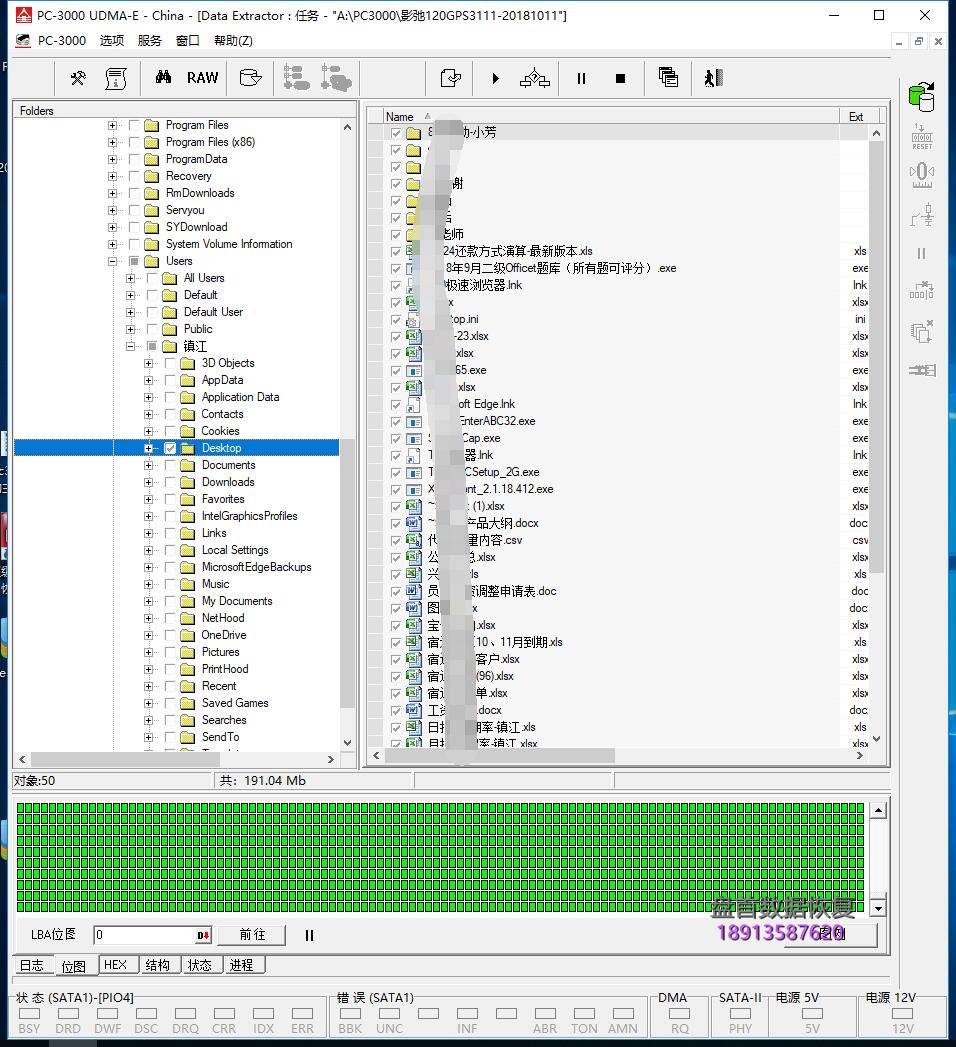
Task: Switch to the 结构 tab
Action: (158, 965)
